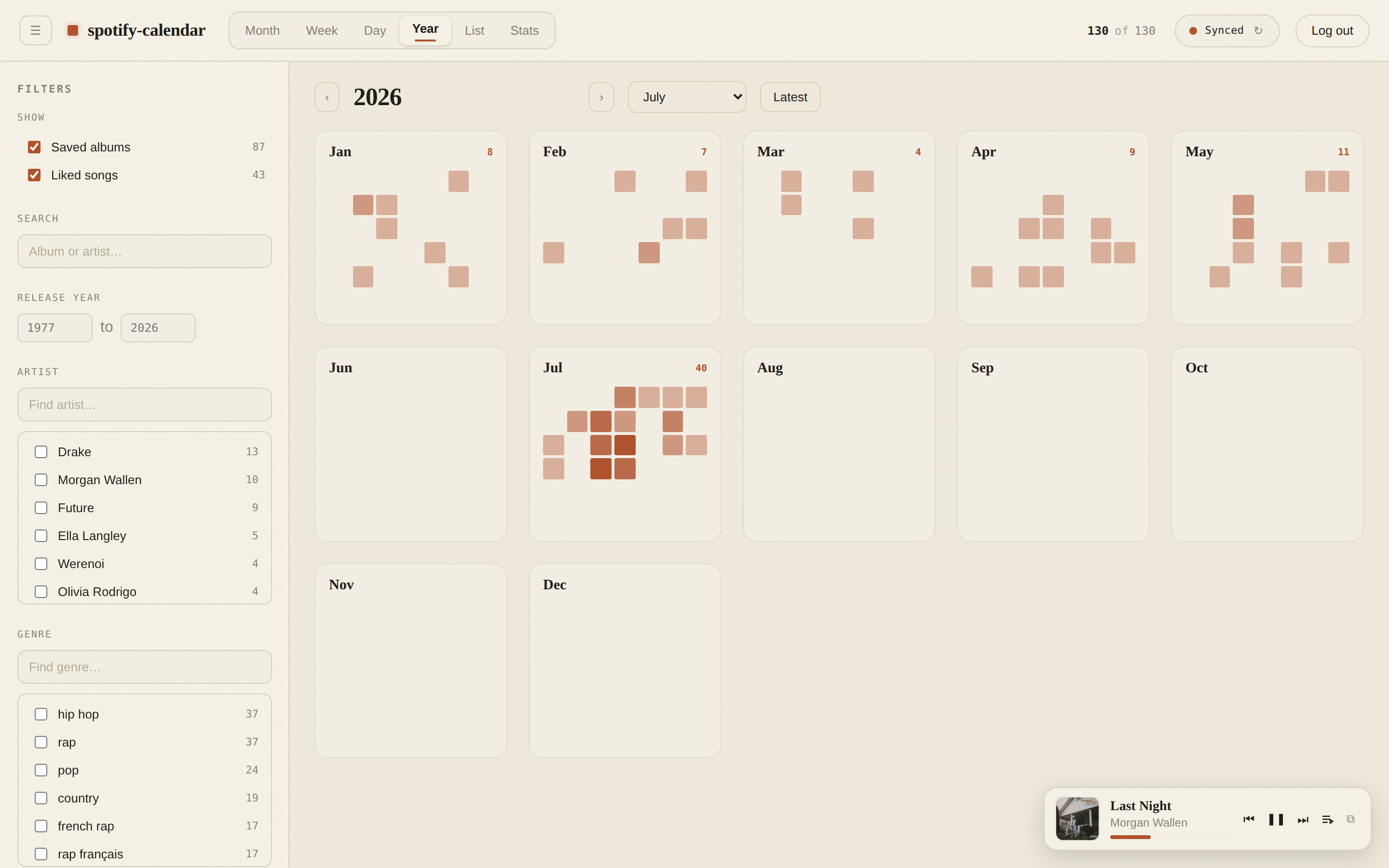Open the Feb month card title
Screen dimensions: 1389x868
(555, 151)
